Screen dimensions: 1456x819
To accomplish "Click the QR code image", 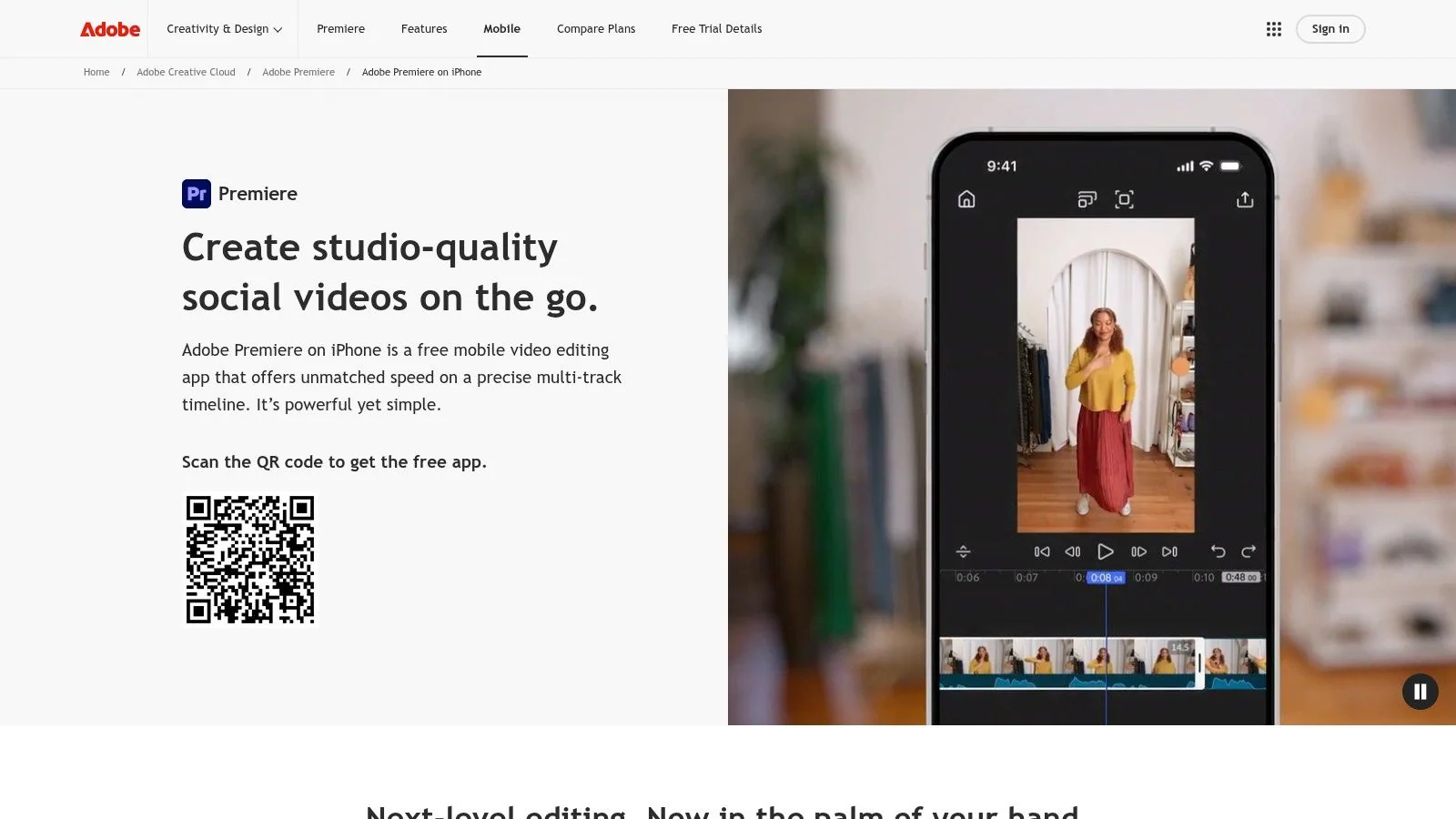I will pos(250,560).
